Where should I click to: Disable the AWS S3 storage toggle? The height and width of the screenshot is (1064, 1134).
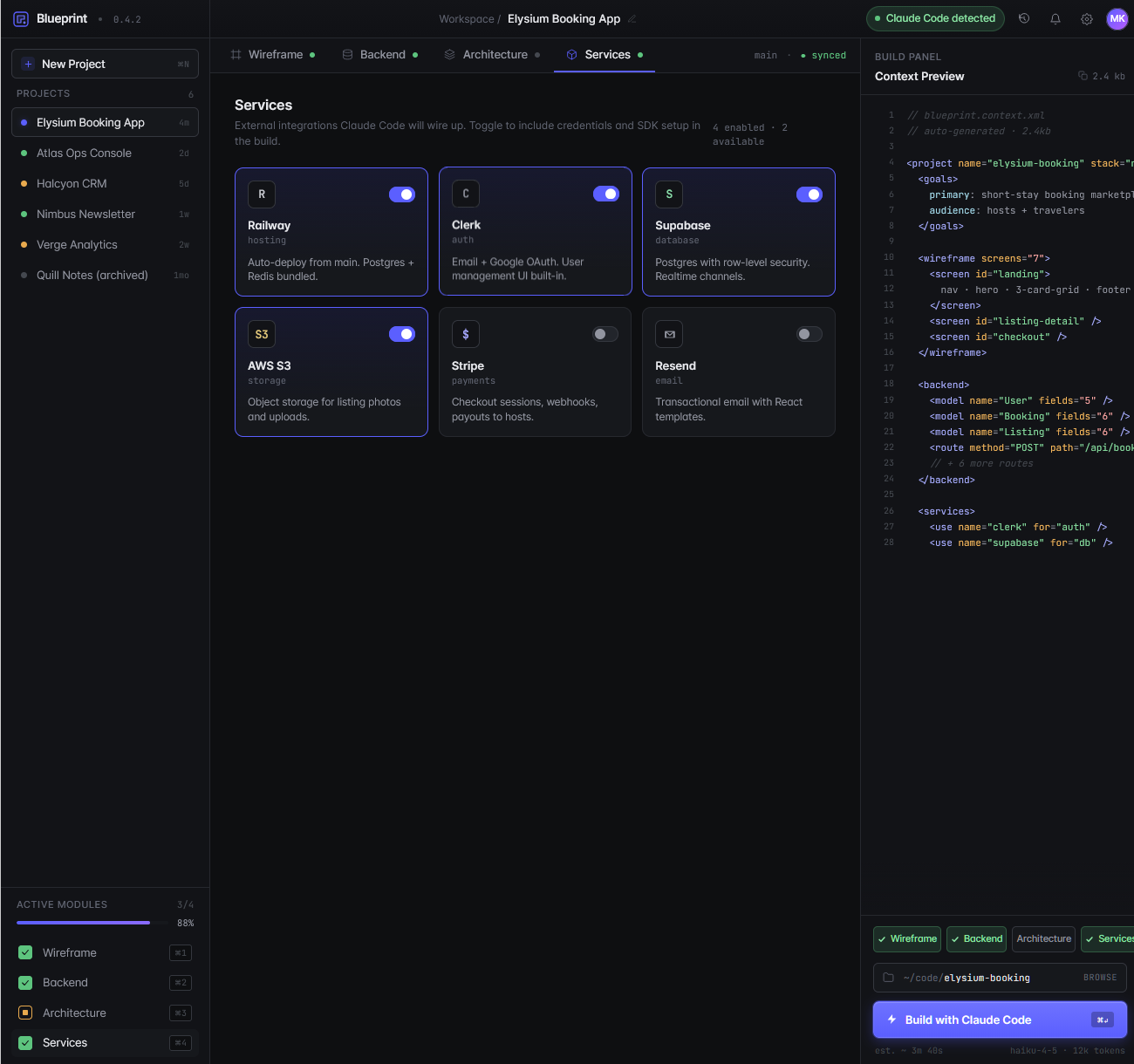[x=402, y=334]
